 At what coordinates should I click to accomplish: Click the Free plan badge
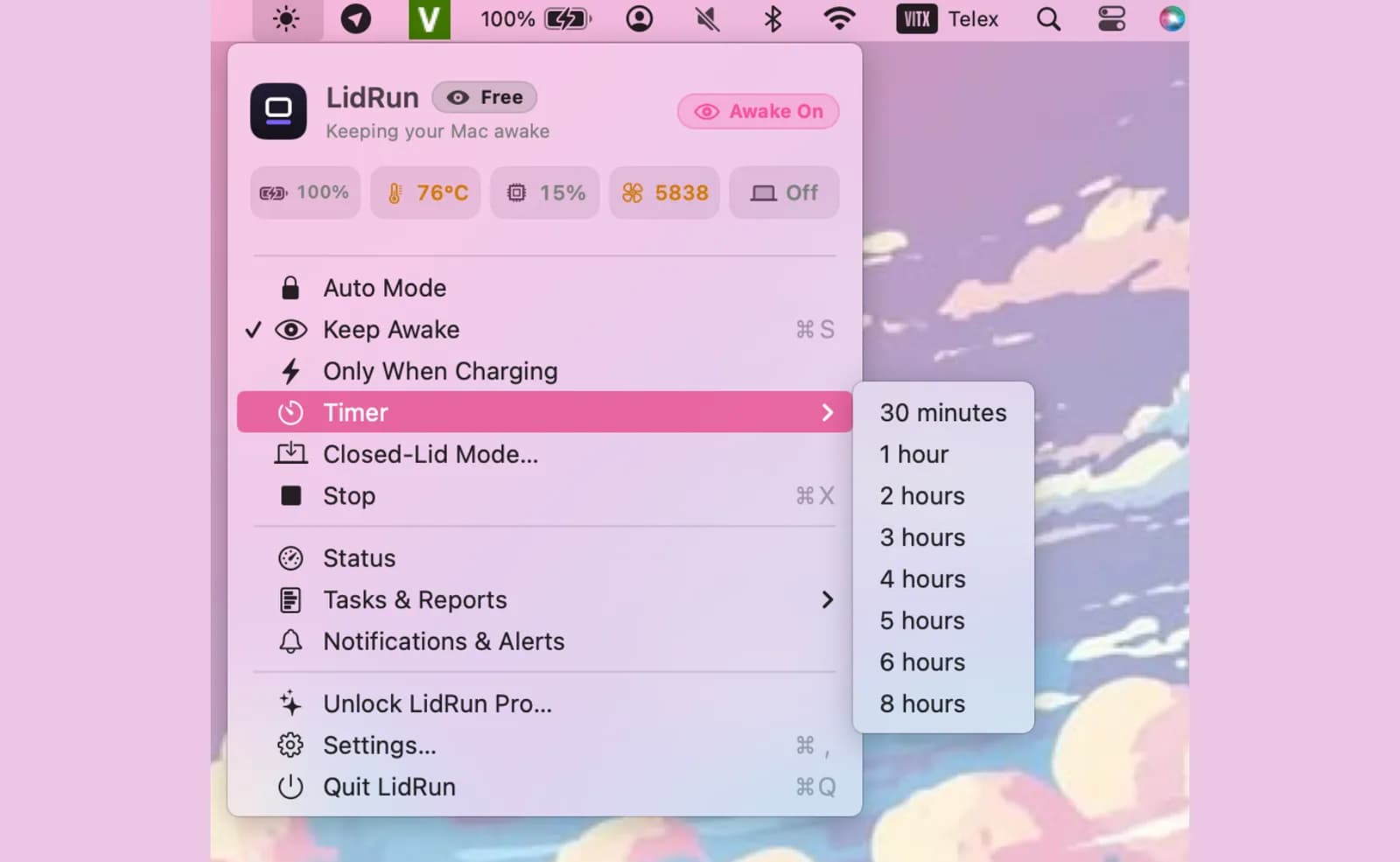click(485, 97)
